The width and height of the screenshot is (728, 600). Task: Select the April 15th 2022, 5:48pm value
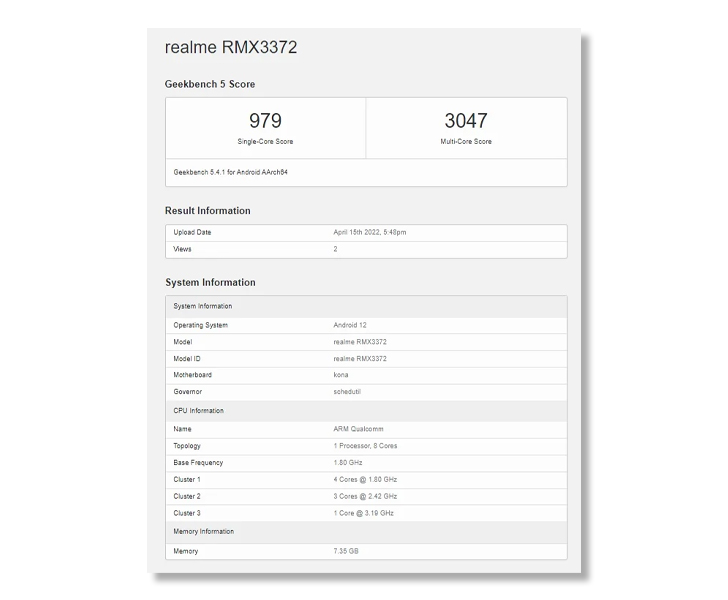coord(370,232)
